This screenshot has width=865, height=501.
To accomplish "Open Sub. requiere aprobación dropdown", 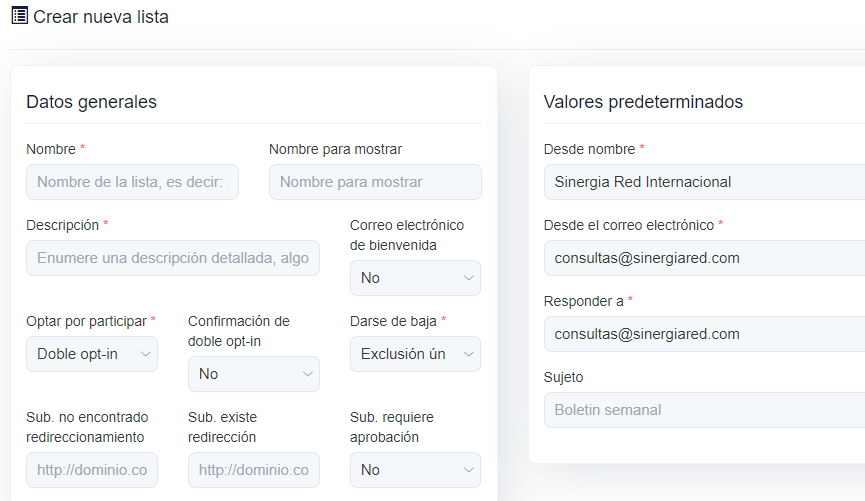I will (415, 470).
